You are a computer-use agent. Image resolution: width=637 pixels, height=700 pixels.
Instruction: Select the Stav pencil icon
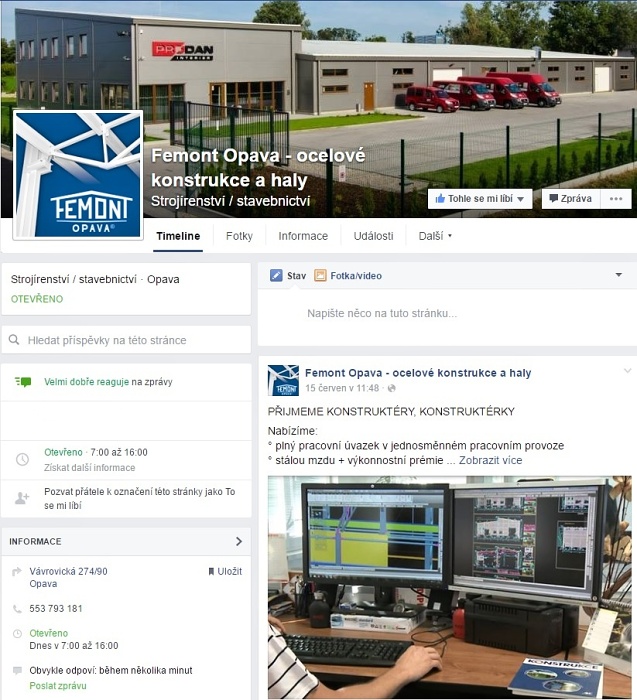[x=277, y=275]
